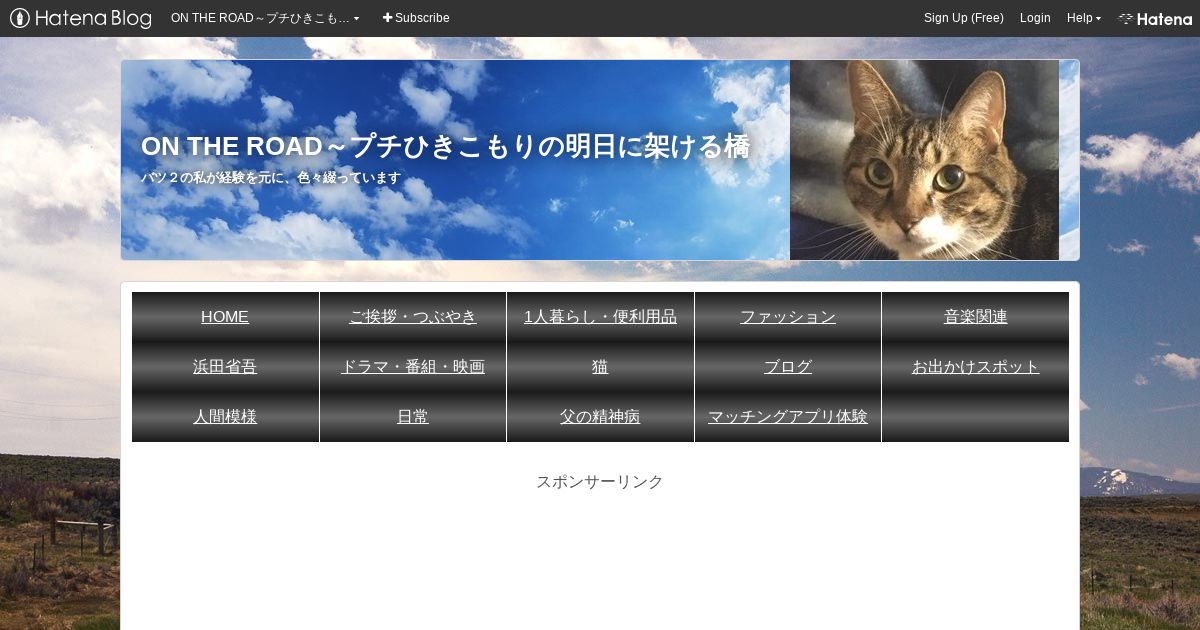Image resolution: width=1200 pixels, height=630 pixels.
Task: Select the ドラマ・番組・映画 menu item
Action: coord(413,367)
